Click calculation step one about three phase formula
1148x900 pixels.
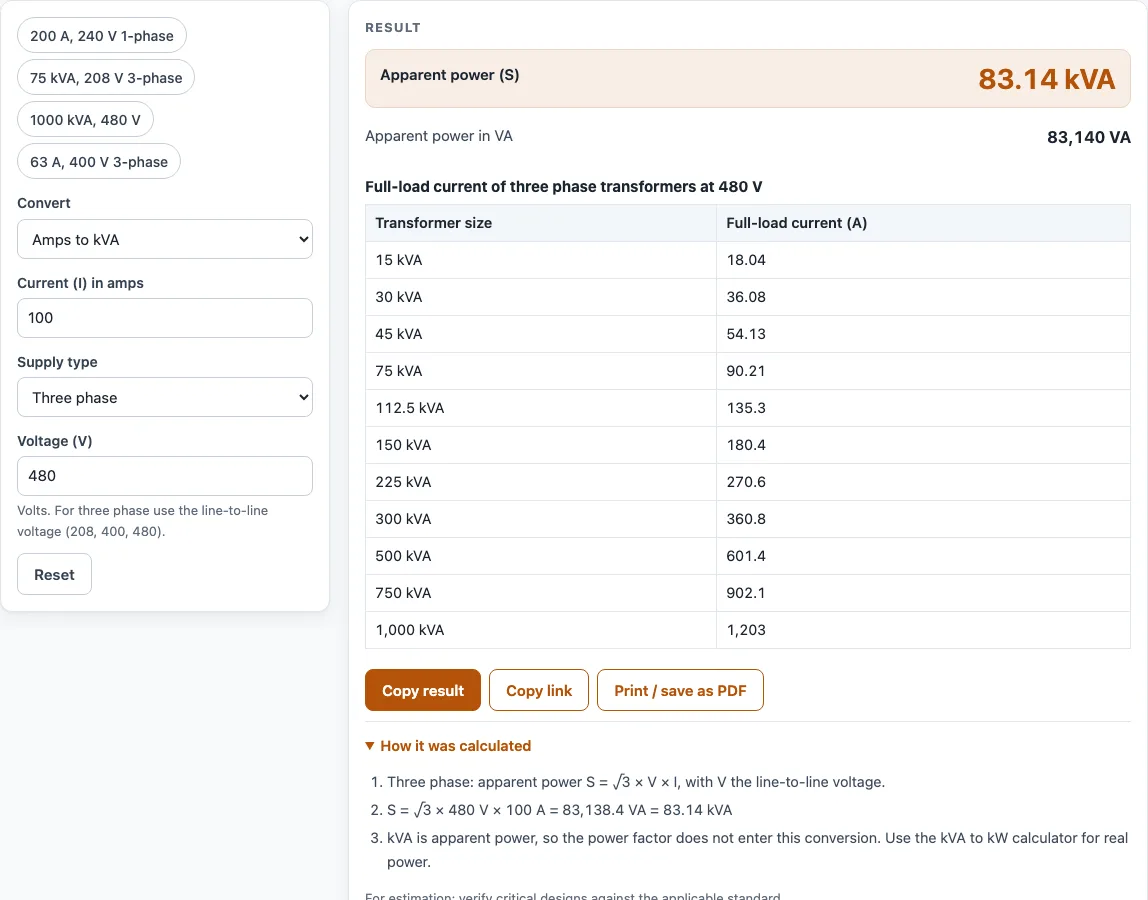(x=636, y=782)
